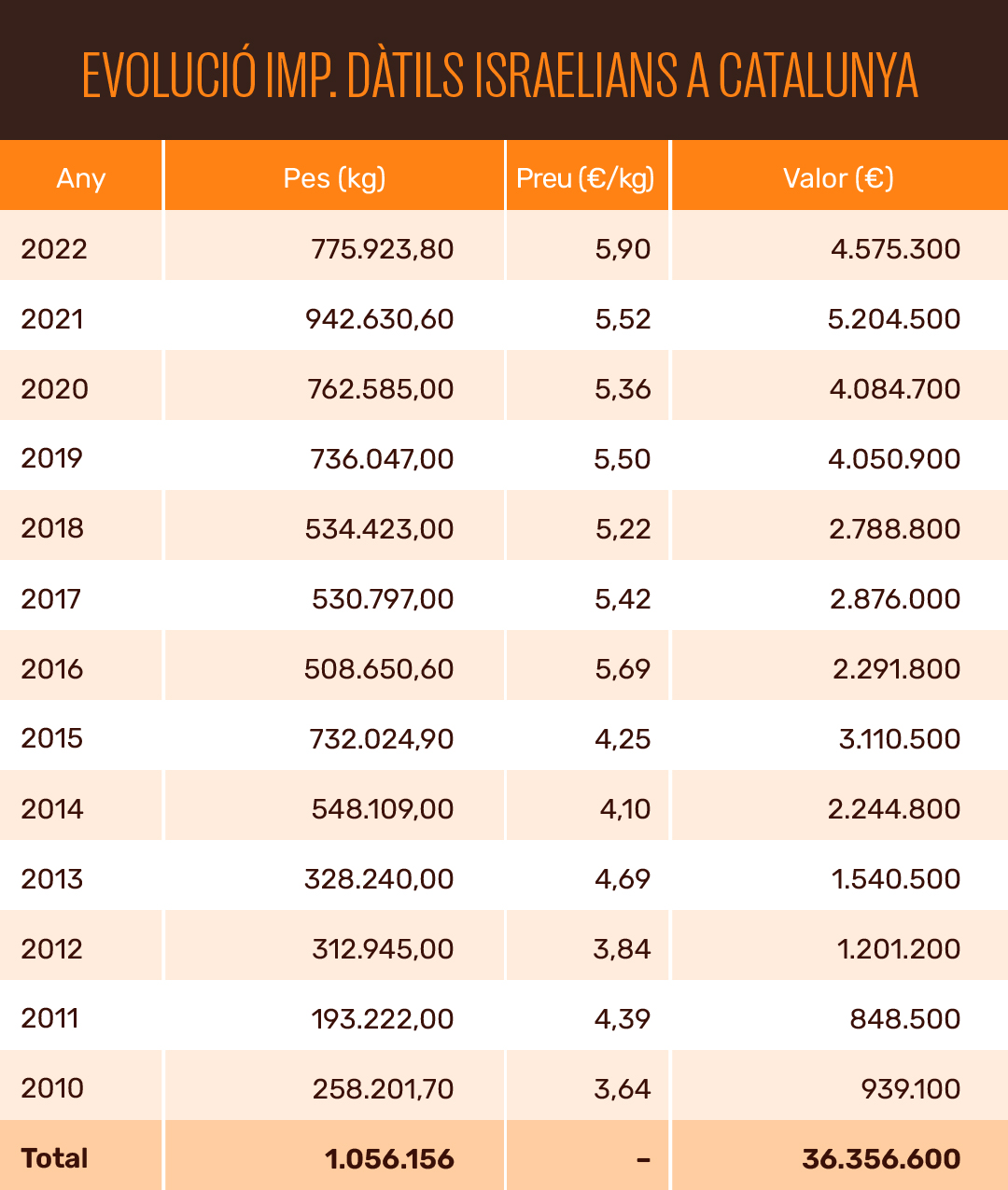Click the 2018 row year cell
The image size is (1008, 1190).
tap(52, 528)
